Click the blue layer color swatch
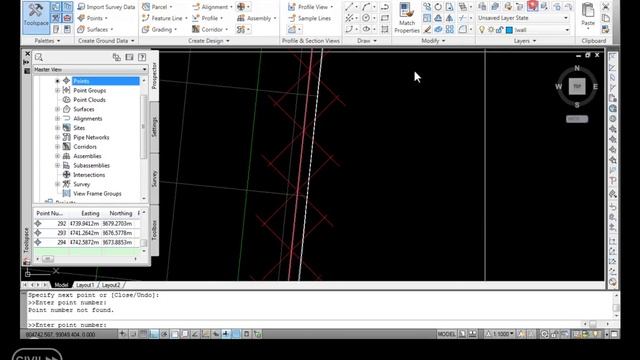 [509, 30]
